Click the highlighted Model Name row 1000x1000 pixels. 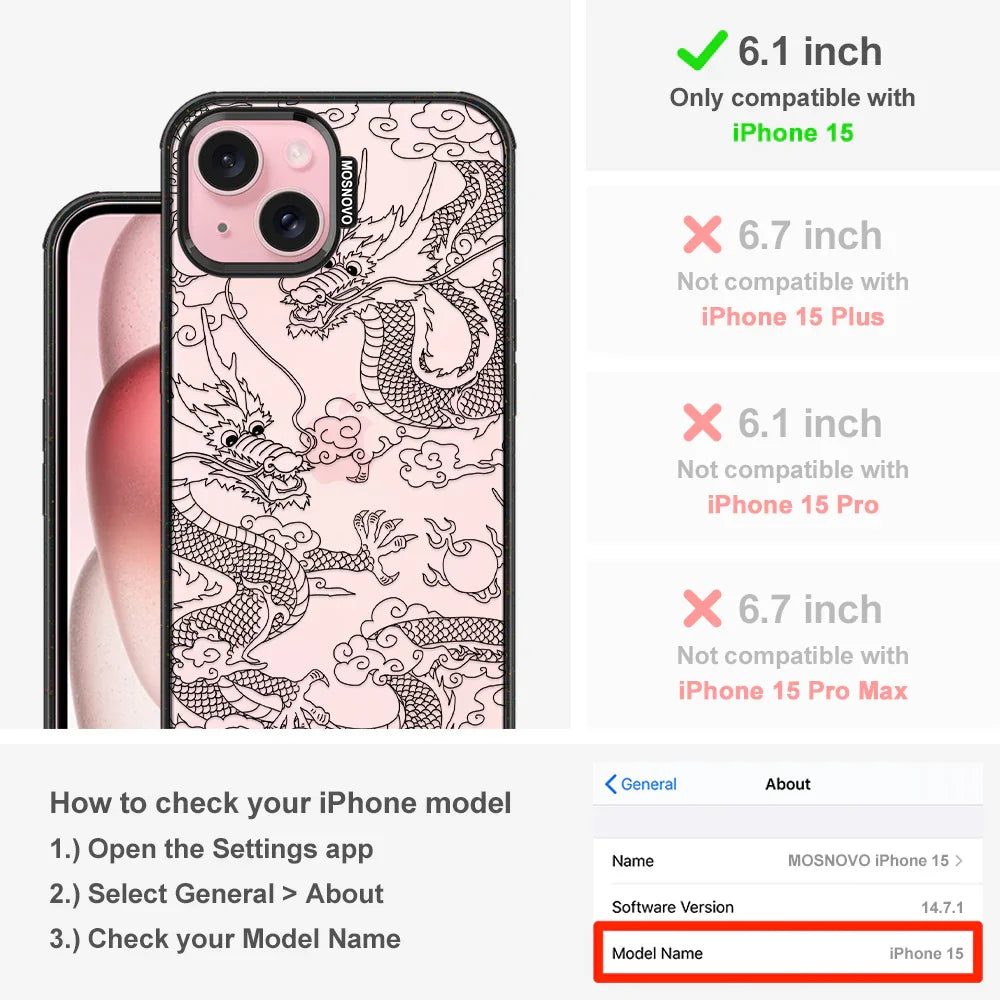[x=788, y=953]
